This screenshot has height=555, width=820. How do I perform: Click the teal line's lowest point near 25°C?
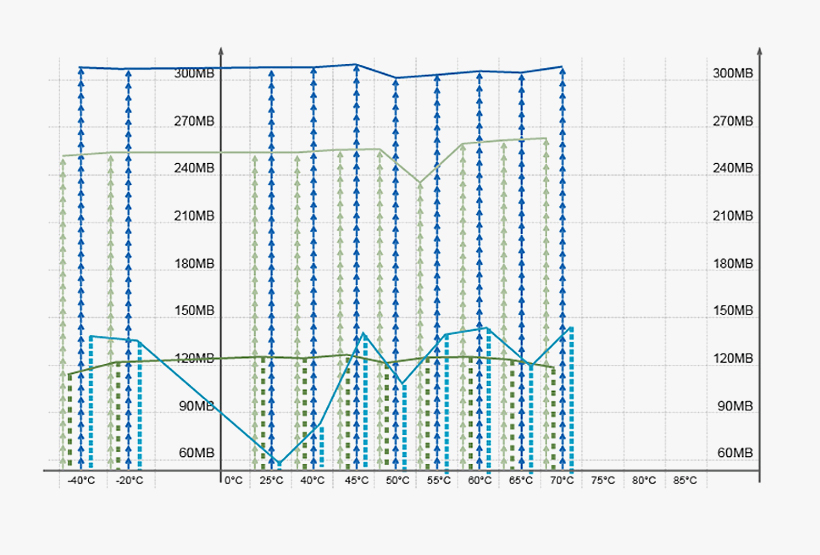[279, 464]
